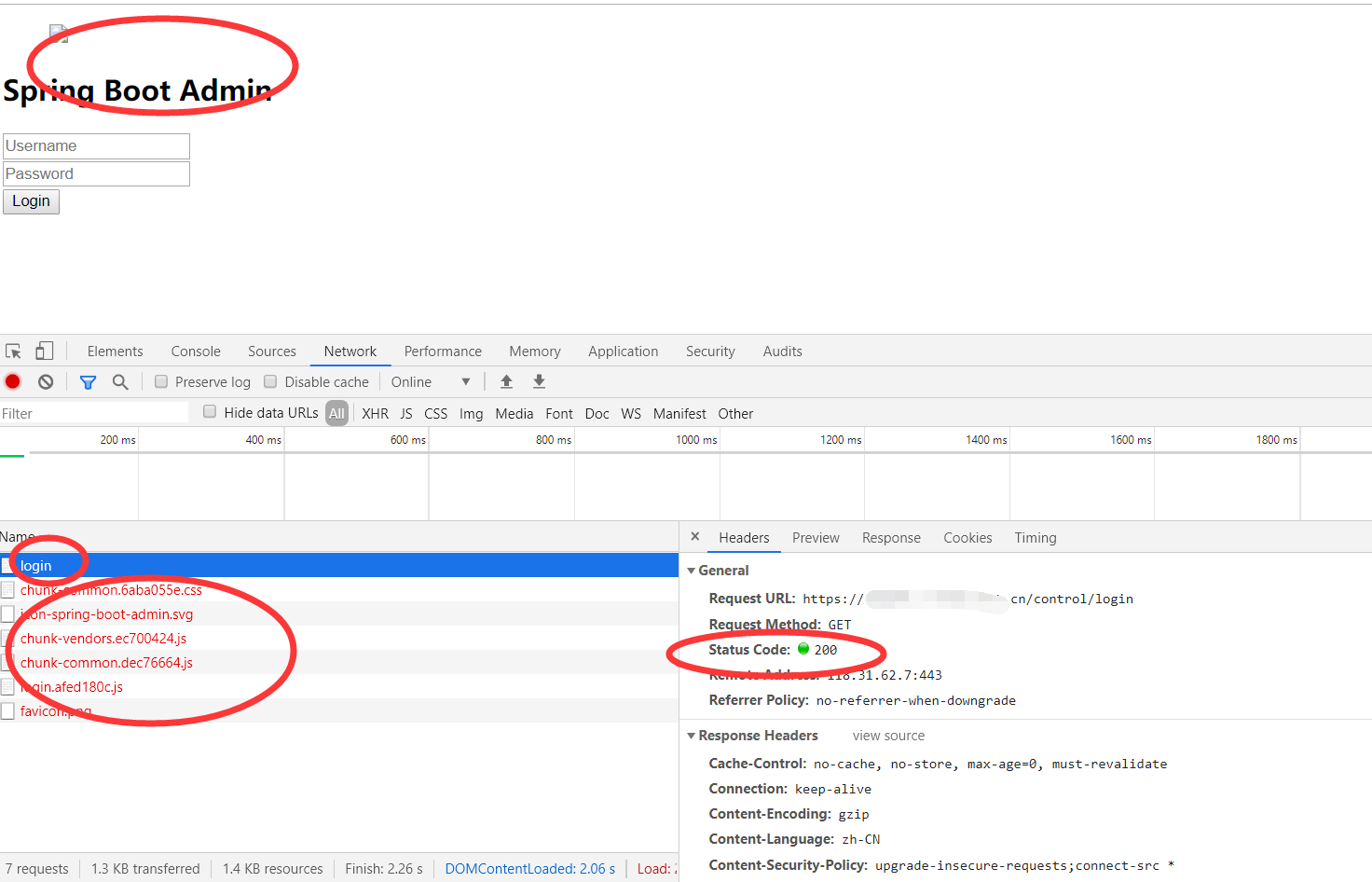Viewport: 1372px width, 882px height.
Task: Switch to the Preview tab
Action: (x=816, y=538)
